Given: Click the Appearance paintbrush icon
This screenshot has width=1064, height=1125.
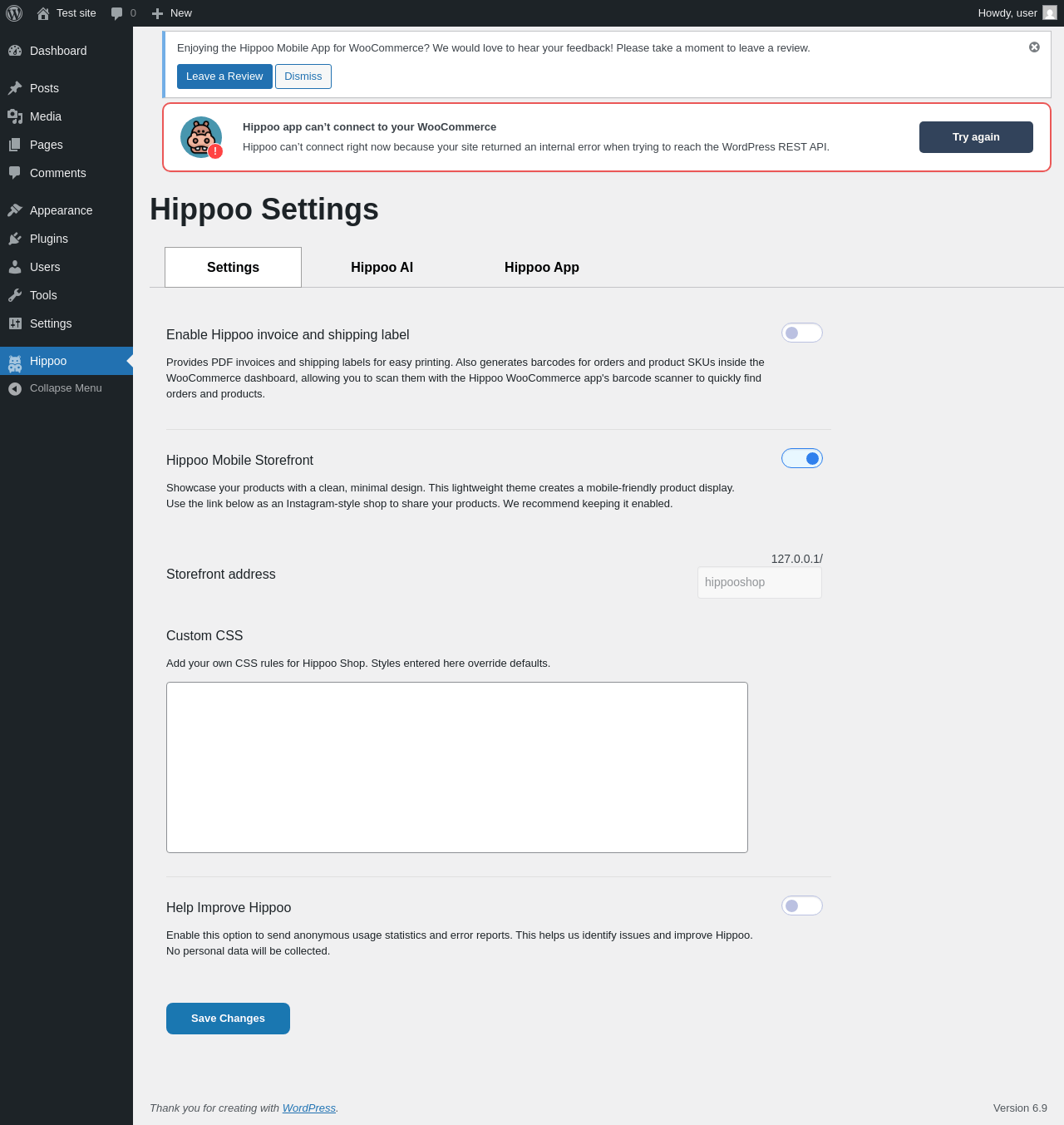Looking at the screenshot, I should (x=15, y=210).
